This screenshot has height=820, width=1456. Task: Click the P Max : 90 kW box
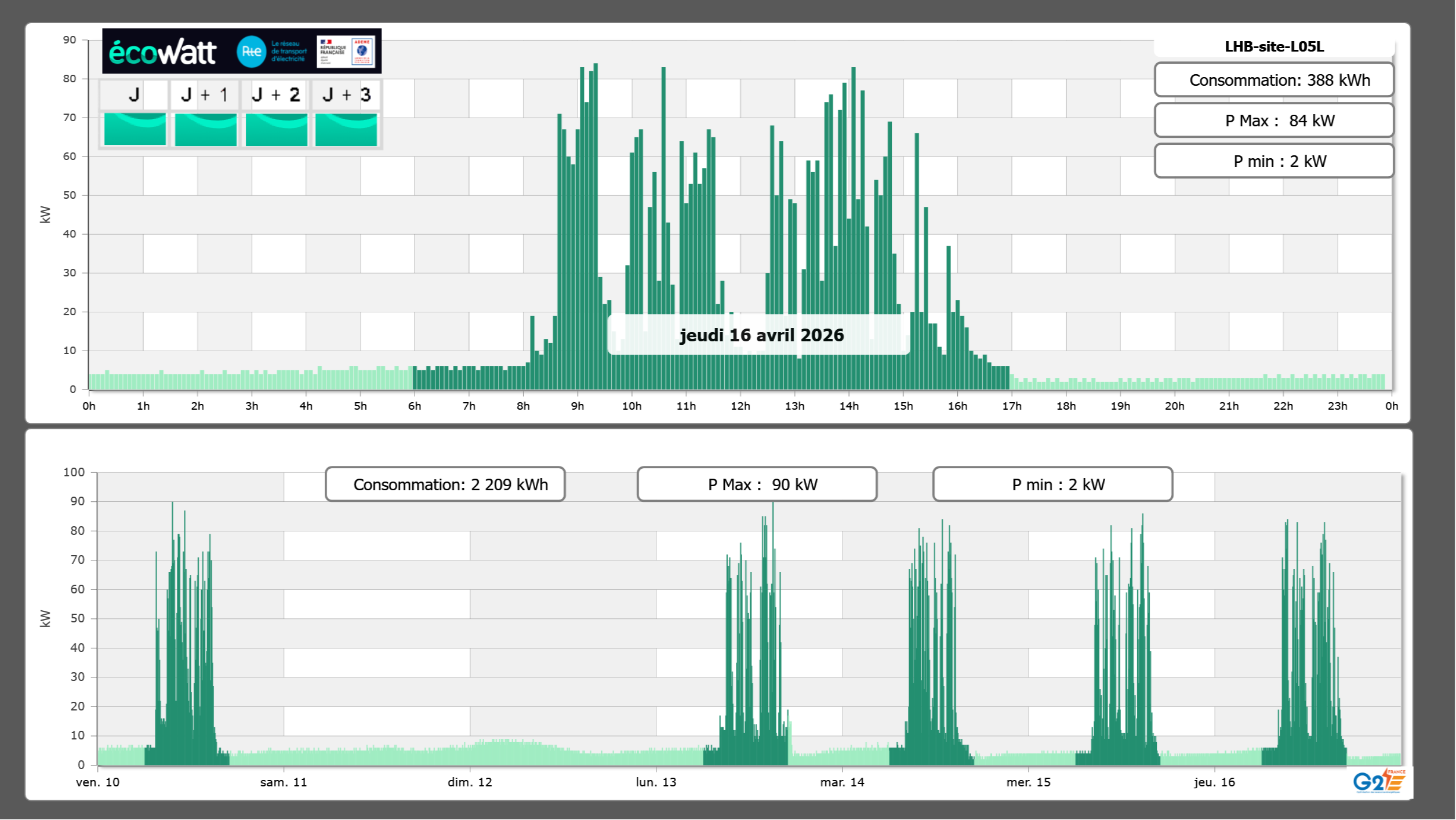coord(757,484)
